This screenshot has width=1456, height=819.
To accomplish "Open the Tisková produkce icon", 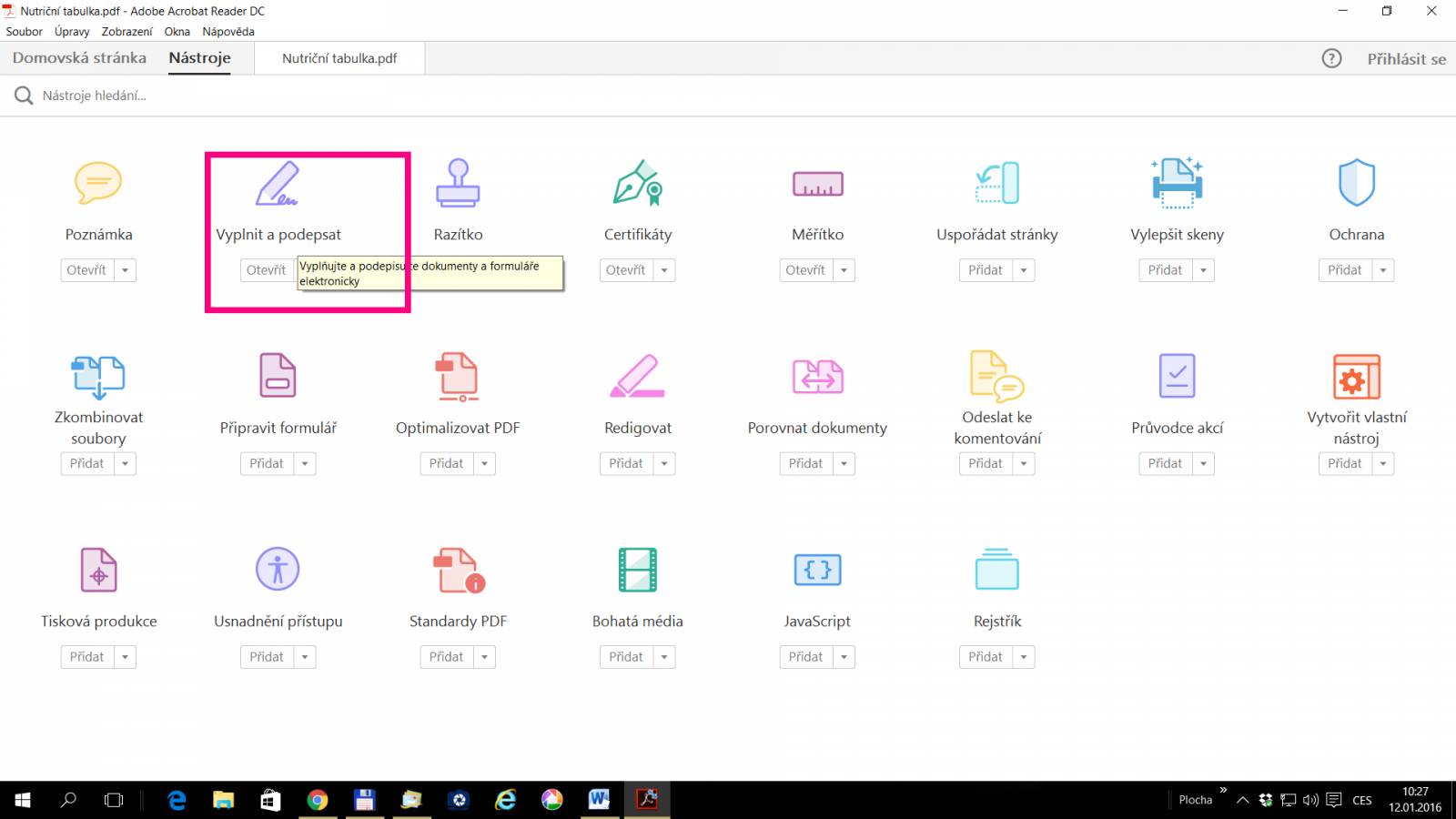I will tap(98, 570).
